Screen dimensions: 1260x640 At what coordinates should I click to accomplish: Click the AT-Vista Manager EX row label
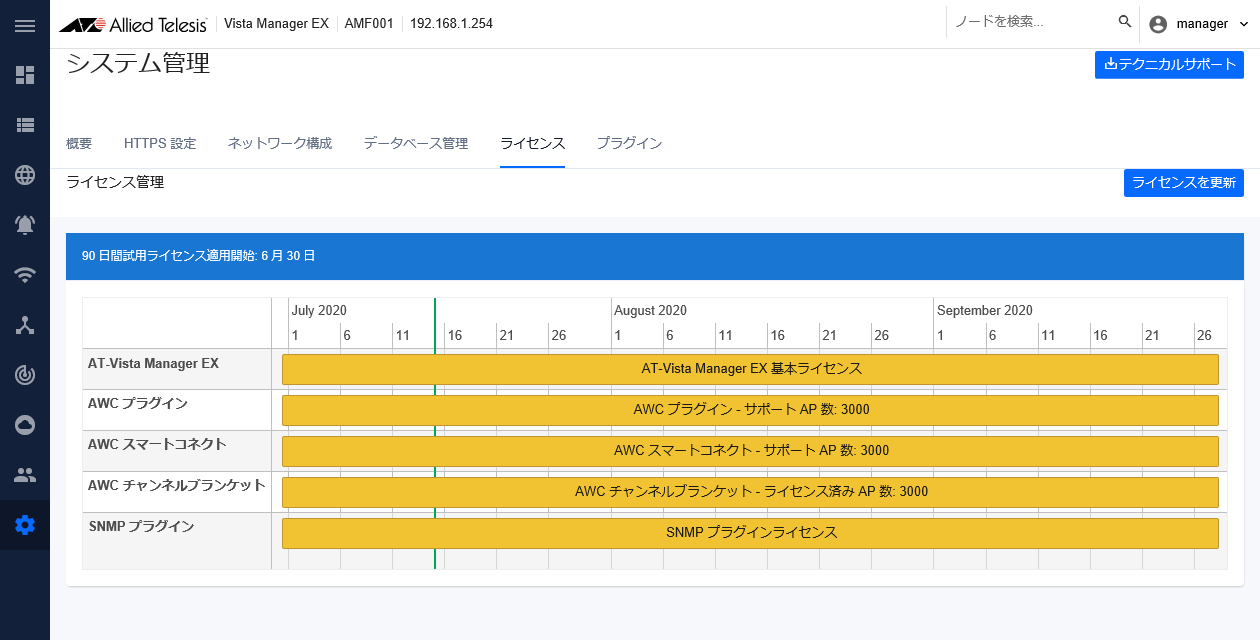coord(153,364)
